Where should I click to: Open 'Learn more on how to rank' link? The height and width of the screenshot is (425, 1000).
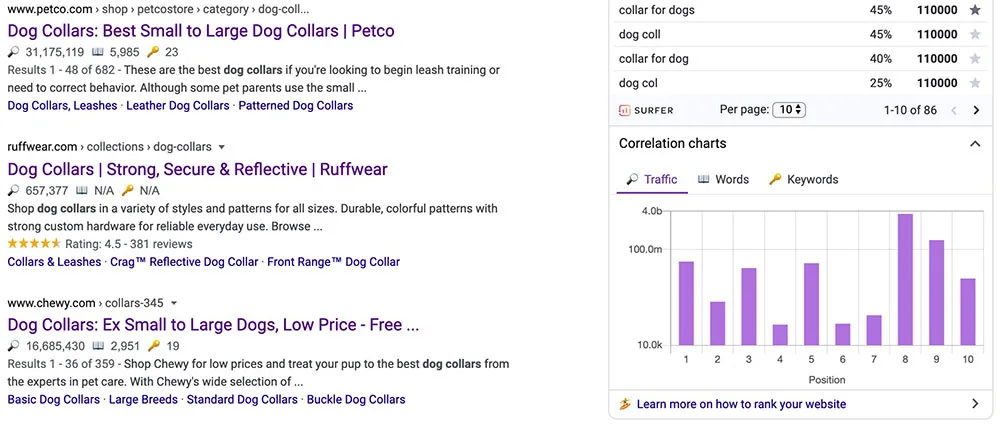(x=741, y=404)
